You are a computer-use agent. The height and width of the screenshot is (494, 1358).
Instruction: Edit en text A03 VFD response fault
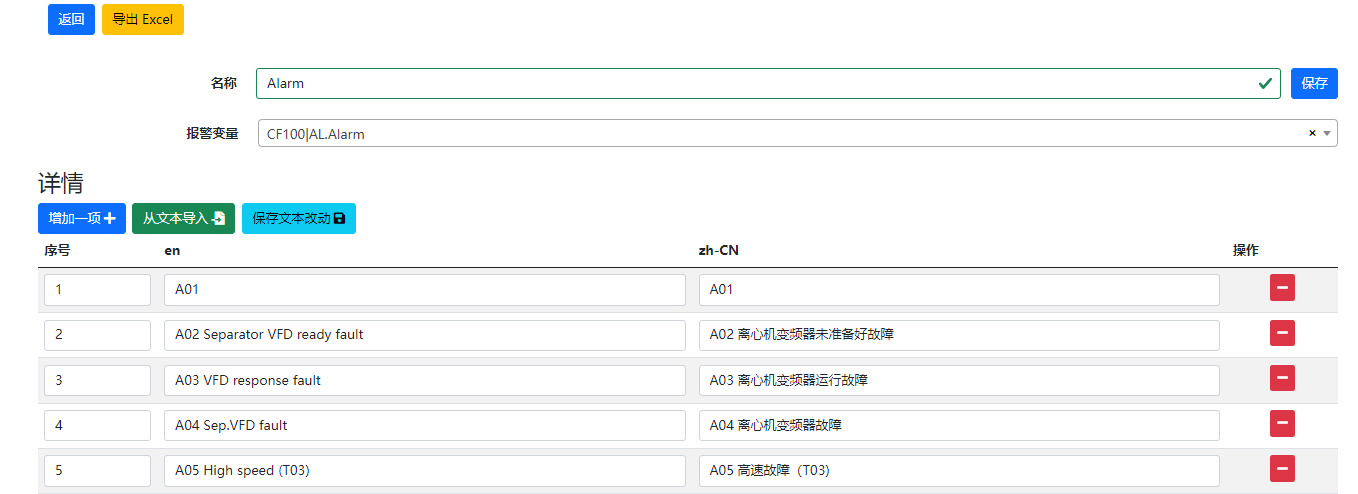click(x=425, y=380)
